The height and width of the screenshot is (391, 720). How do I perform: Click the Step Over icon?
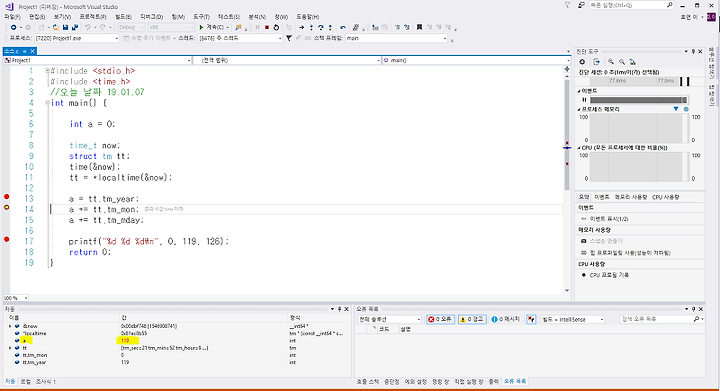click(321, 28)
